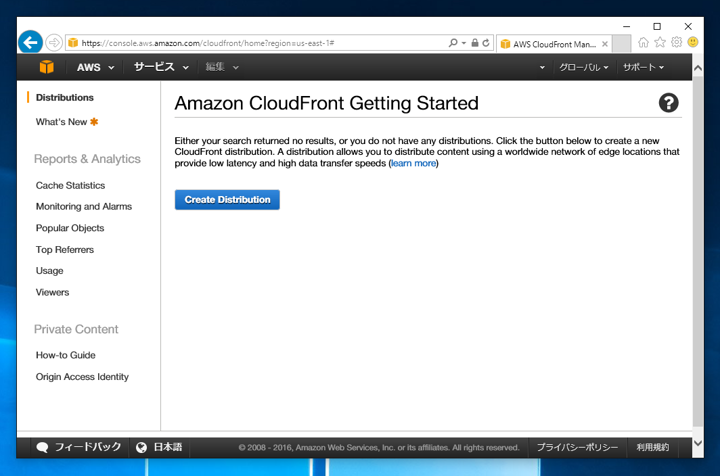720x476 pixels.
Task: Click the browser back arrow button
Action: pyautogui.click(x=30, y=43)
